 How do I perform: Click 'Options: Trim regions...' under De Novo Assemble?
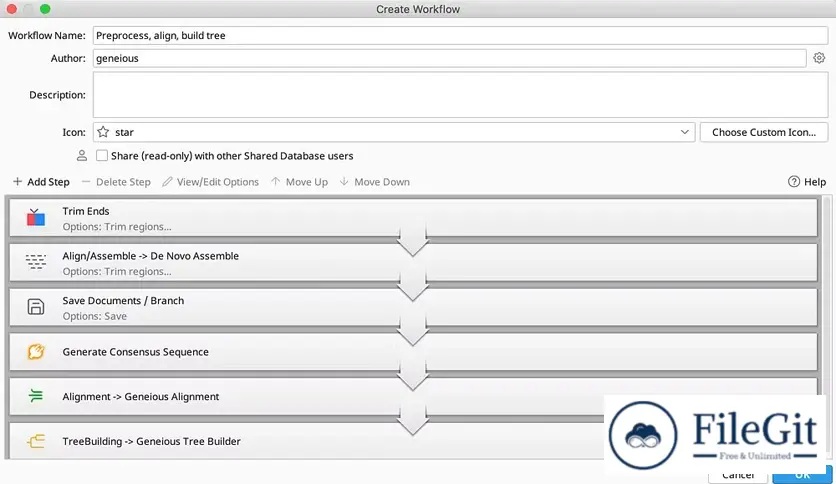[117, 271]
